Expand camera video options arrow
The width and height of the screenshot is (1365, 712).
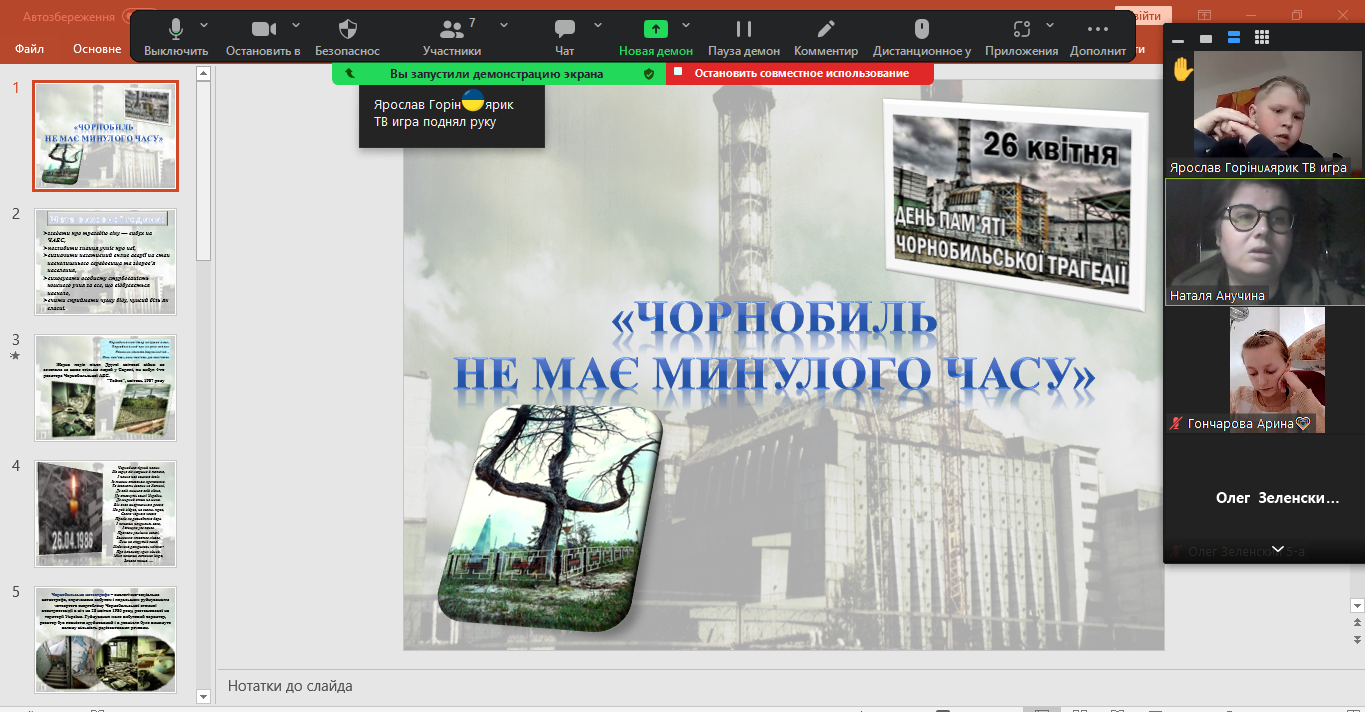296,25
